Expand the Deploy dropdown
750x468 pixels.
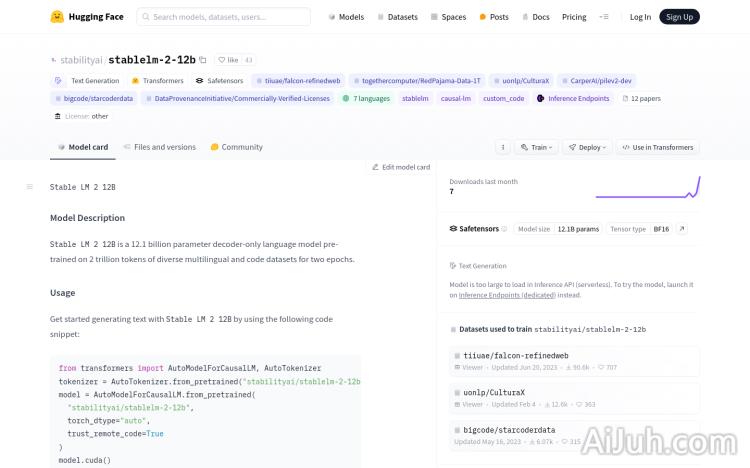[590, 147]
